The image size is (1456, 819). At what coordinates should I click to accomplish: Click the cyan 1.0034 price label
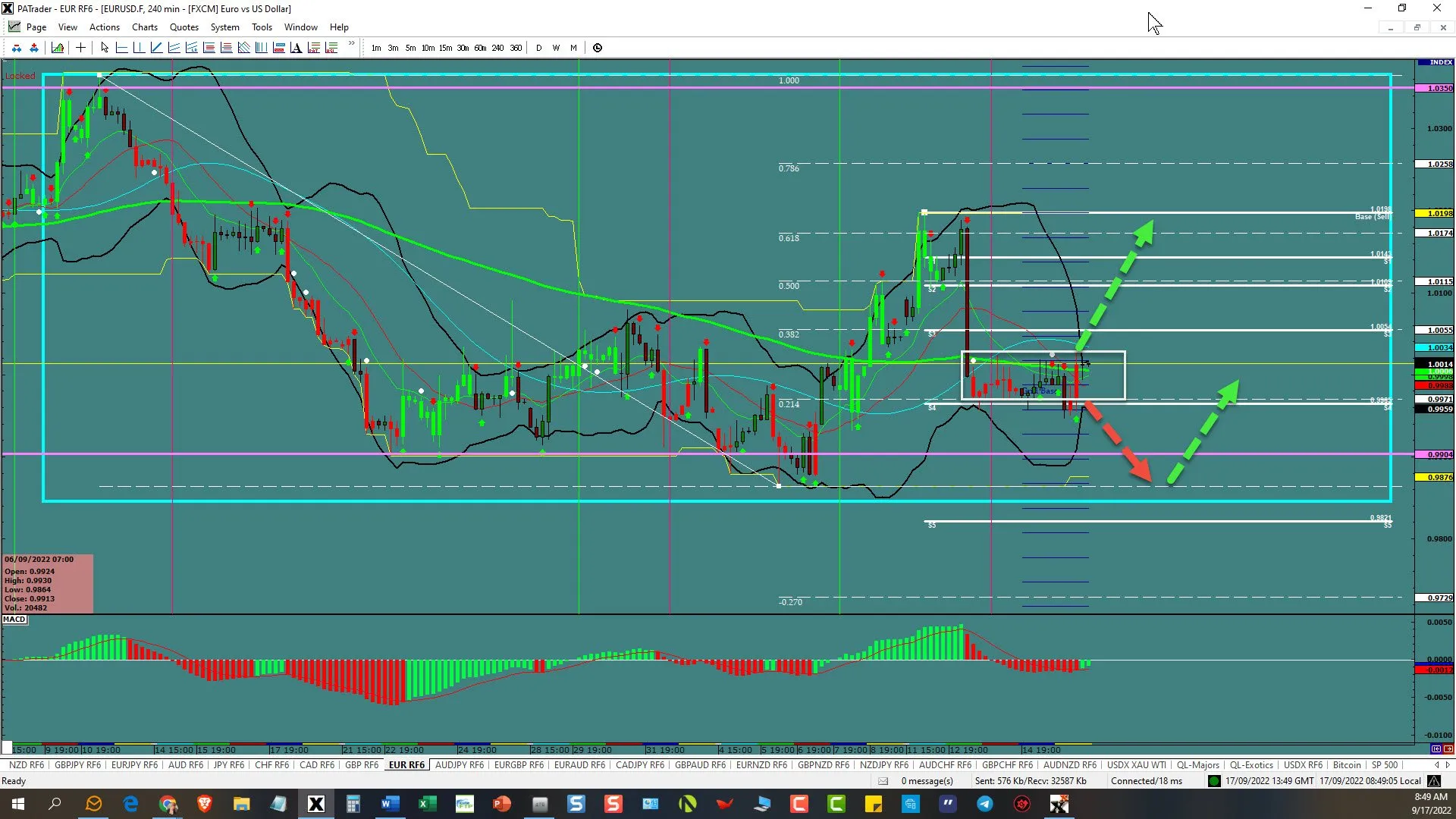(1435, 347)
